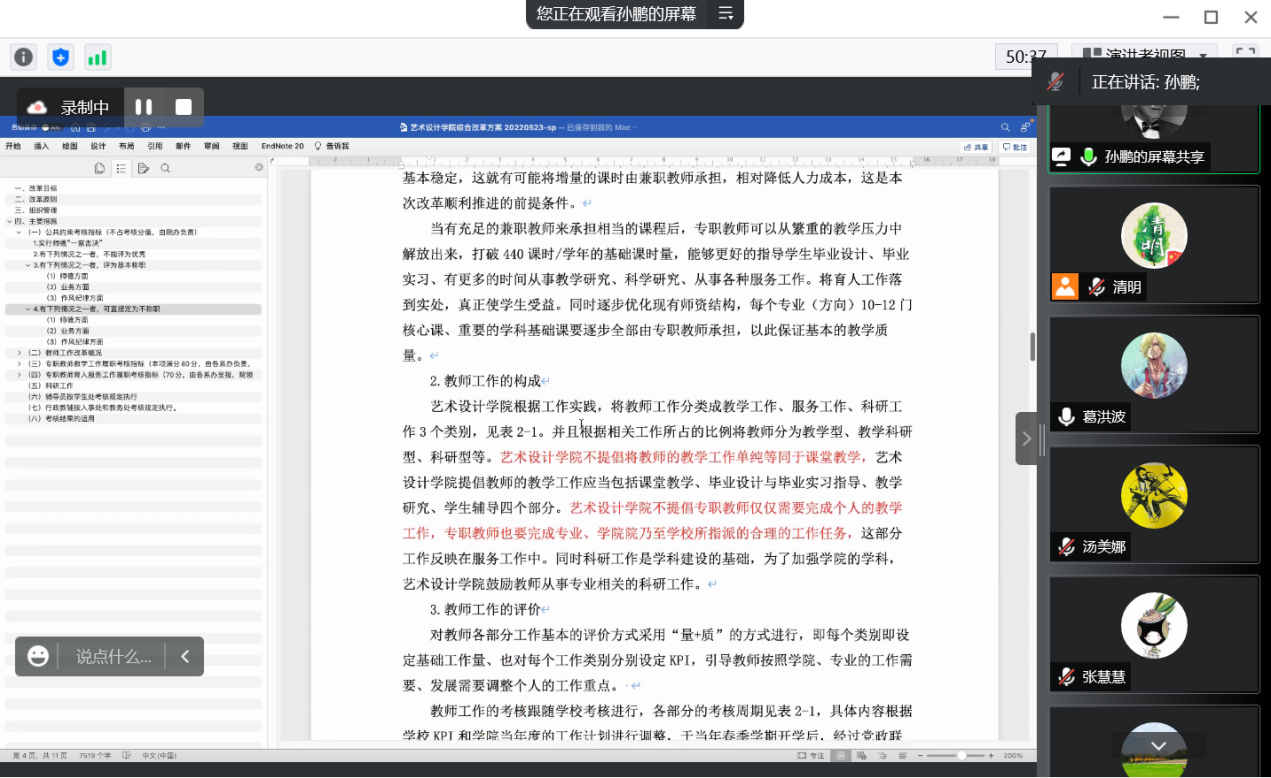Open the 审阅 ribbon tab in Word
Screen dimensions: 1271x778
pos(211,146)
